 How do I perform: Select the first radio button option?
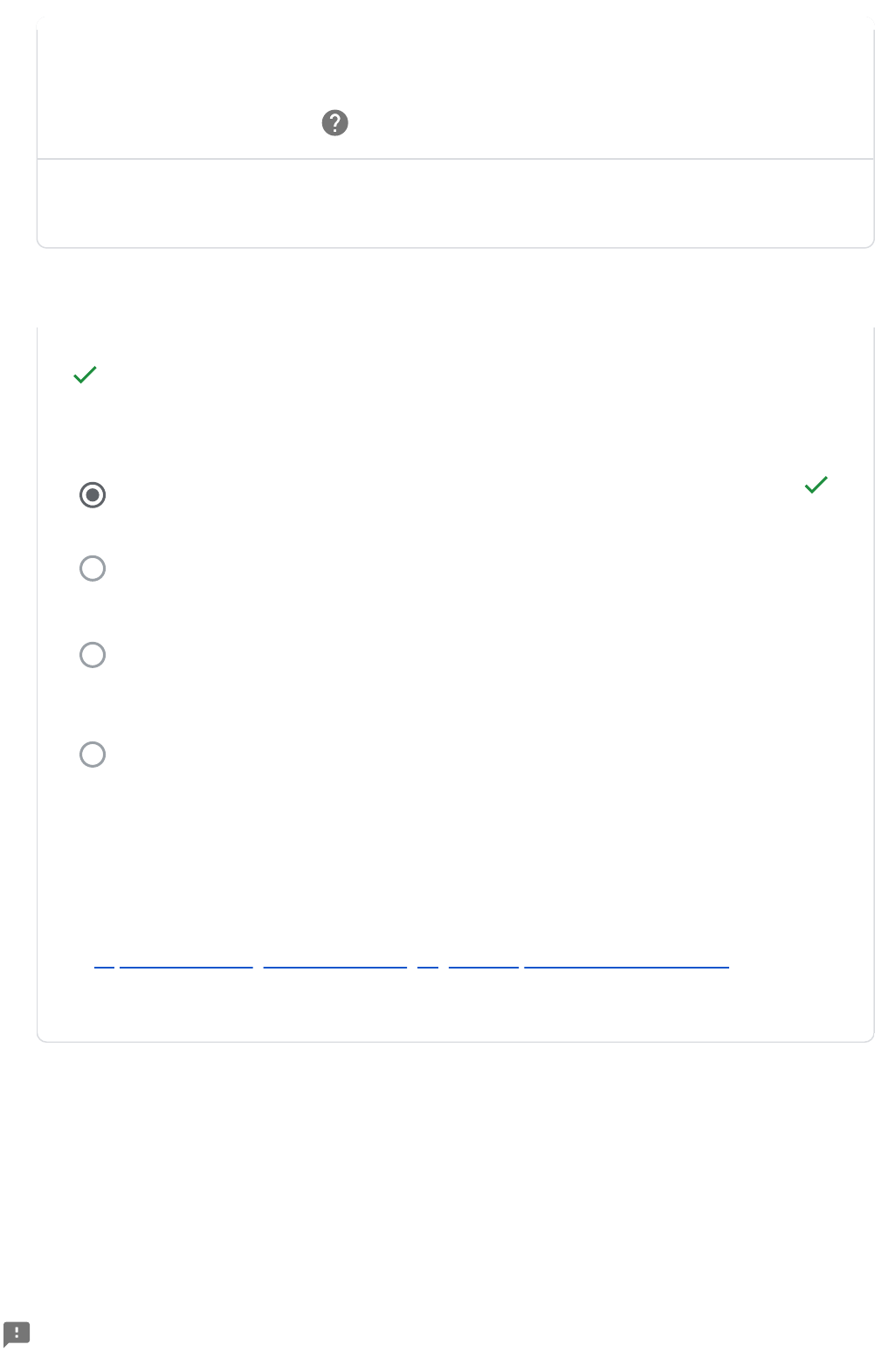pyautogui.click(x=93, y=495)
